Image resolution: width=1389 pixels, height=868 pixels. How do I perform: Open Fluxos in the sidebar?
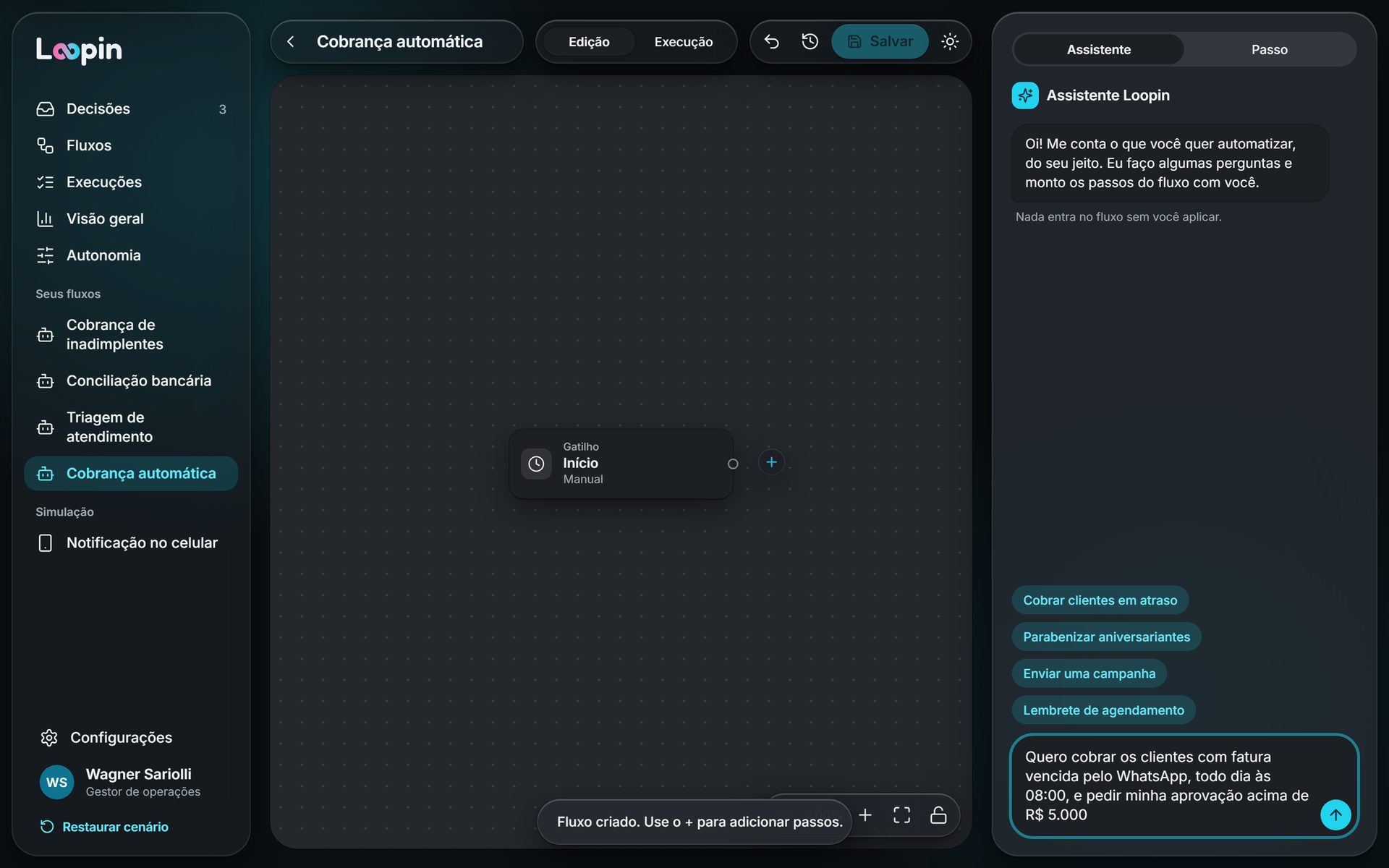pyautogui.click(x=131, y=145)
